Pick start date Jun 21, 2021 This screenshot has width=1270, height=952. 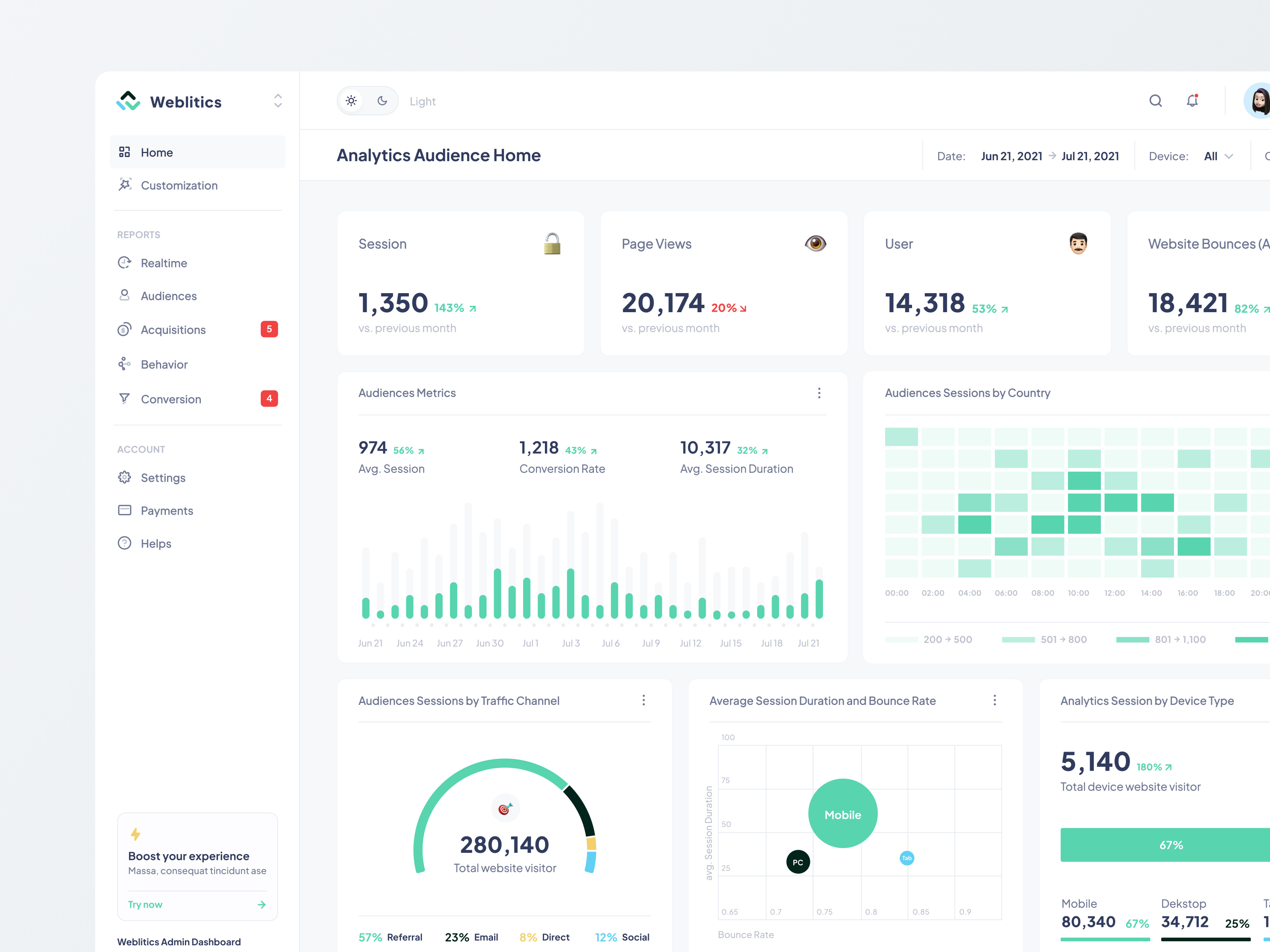(x=1012, y=156)
